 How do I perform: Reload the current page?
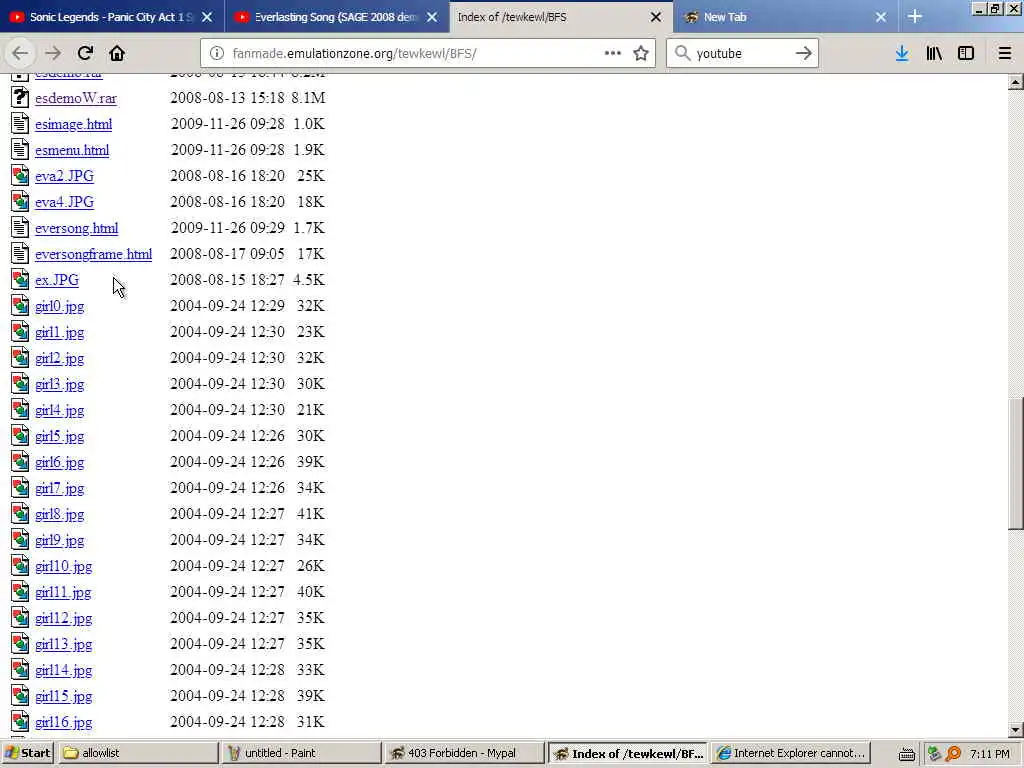[85, 54]
